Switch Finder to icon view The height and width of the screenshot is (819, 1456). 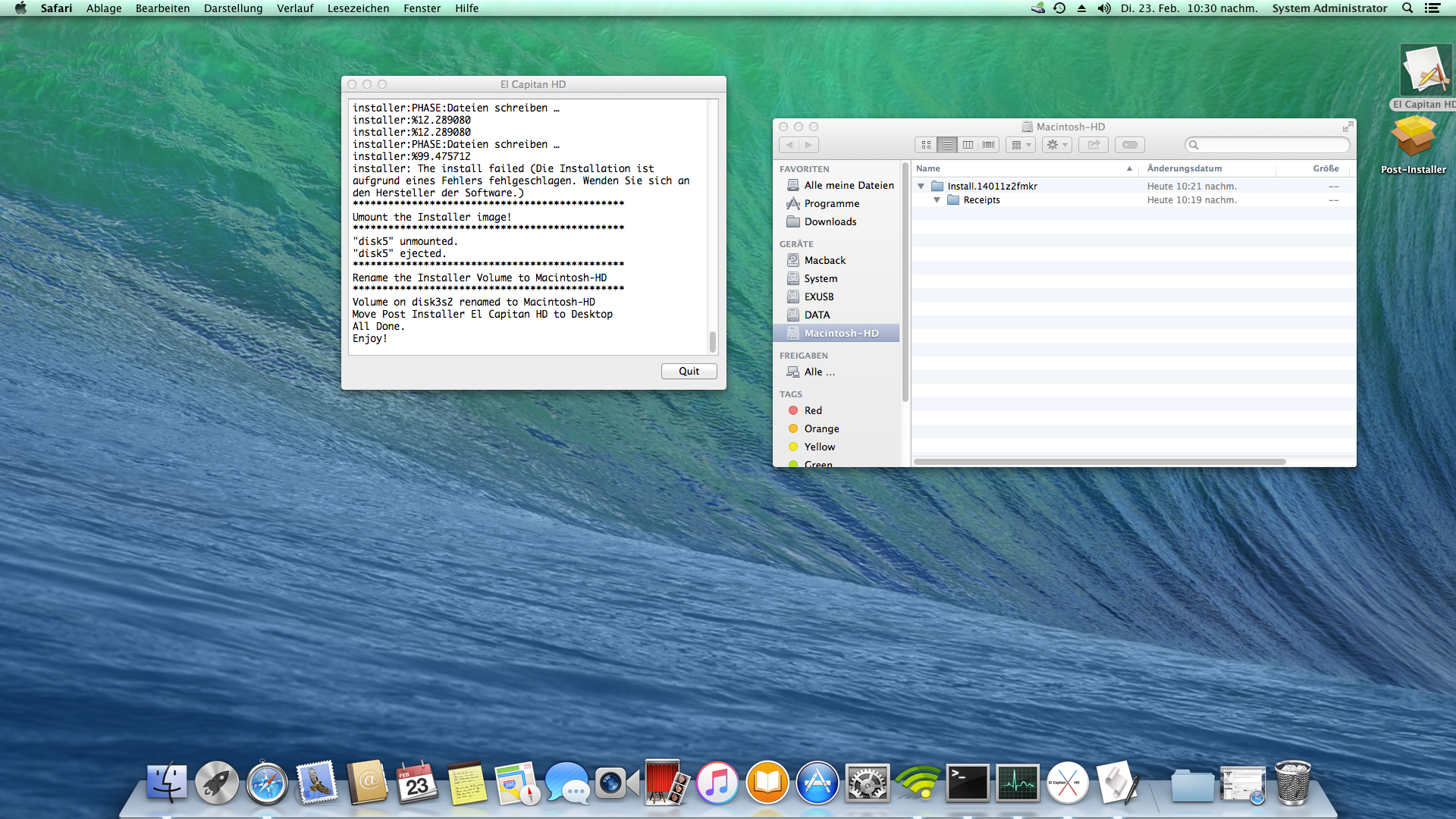(926, 145)
